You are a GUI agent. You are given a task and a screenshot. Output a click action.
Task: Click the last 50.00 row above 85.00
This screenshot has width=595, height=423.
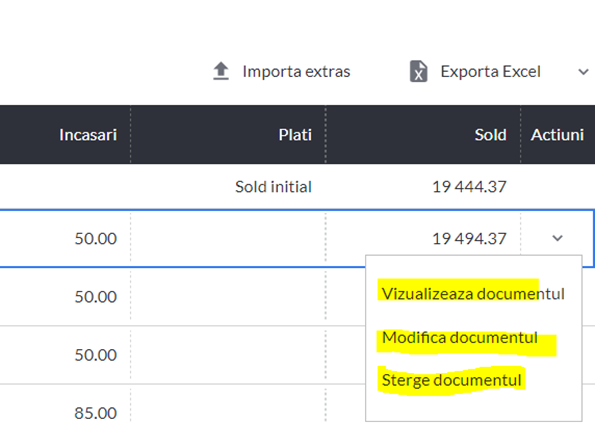coord(95,355)
